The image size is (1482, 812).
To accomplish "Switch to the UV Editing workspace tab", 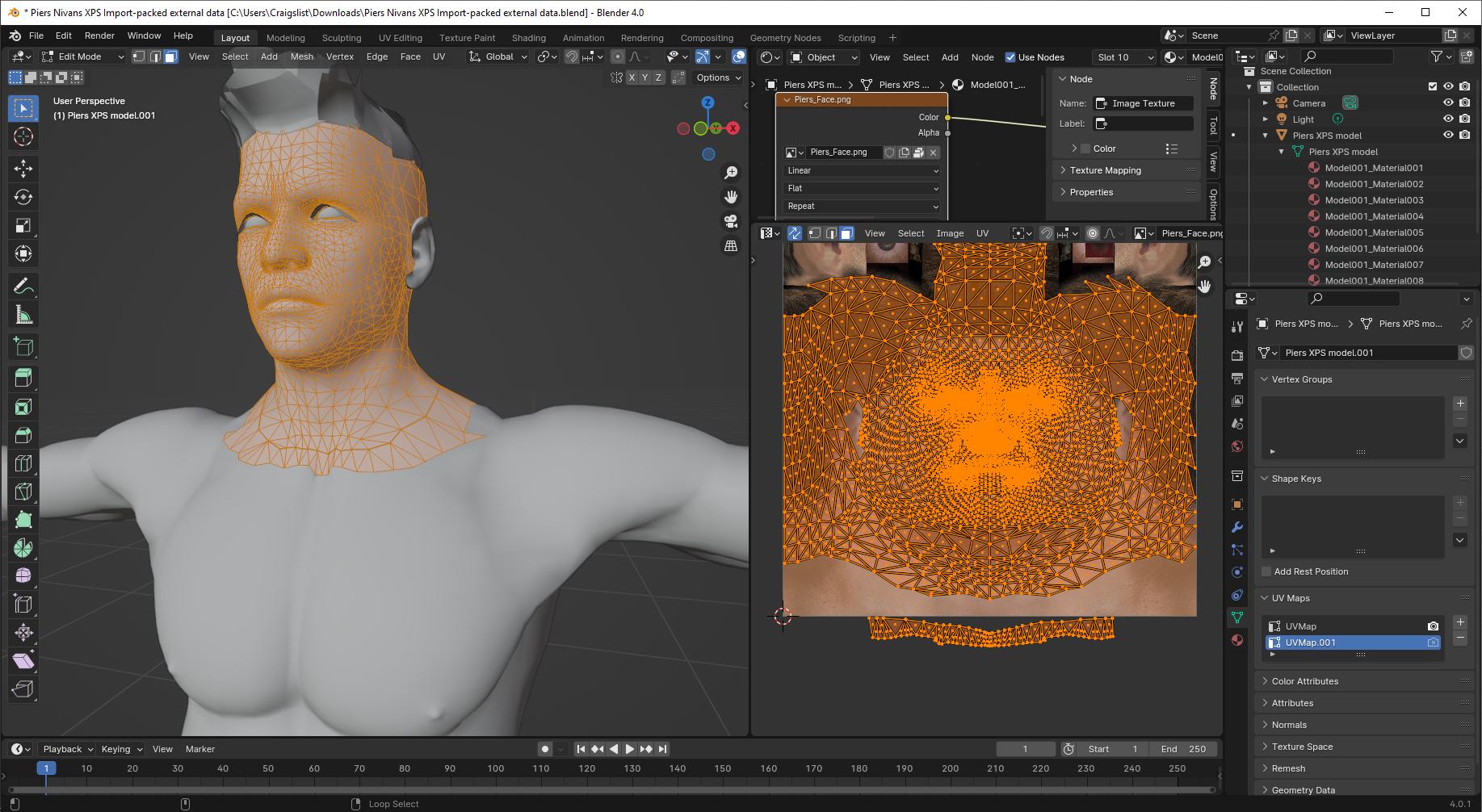I will (400, 38).
